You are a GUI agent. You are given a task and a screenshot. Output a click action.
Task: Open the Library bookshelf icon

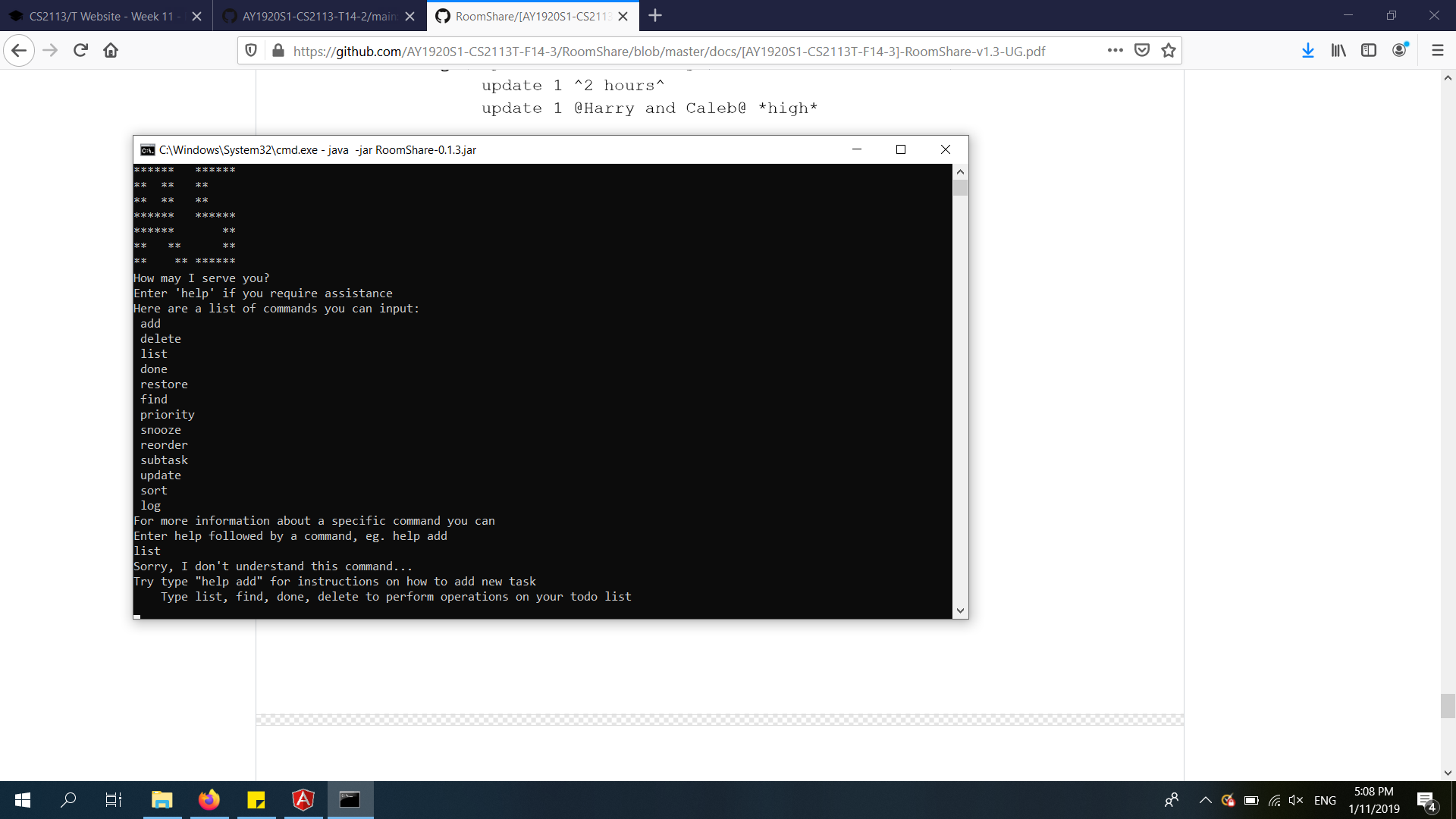point(1338,51)
